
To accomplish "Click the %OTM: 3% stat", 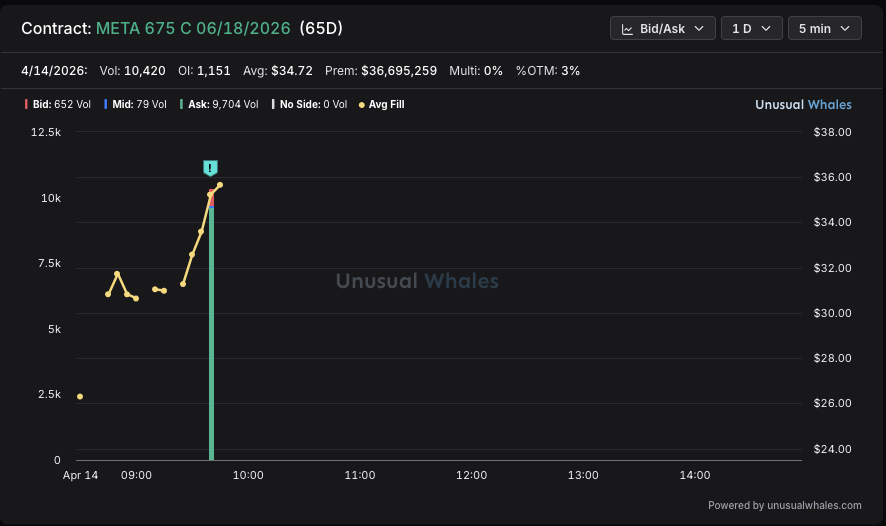I will pyautogui.click(x=548, y=71).
